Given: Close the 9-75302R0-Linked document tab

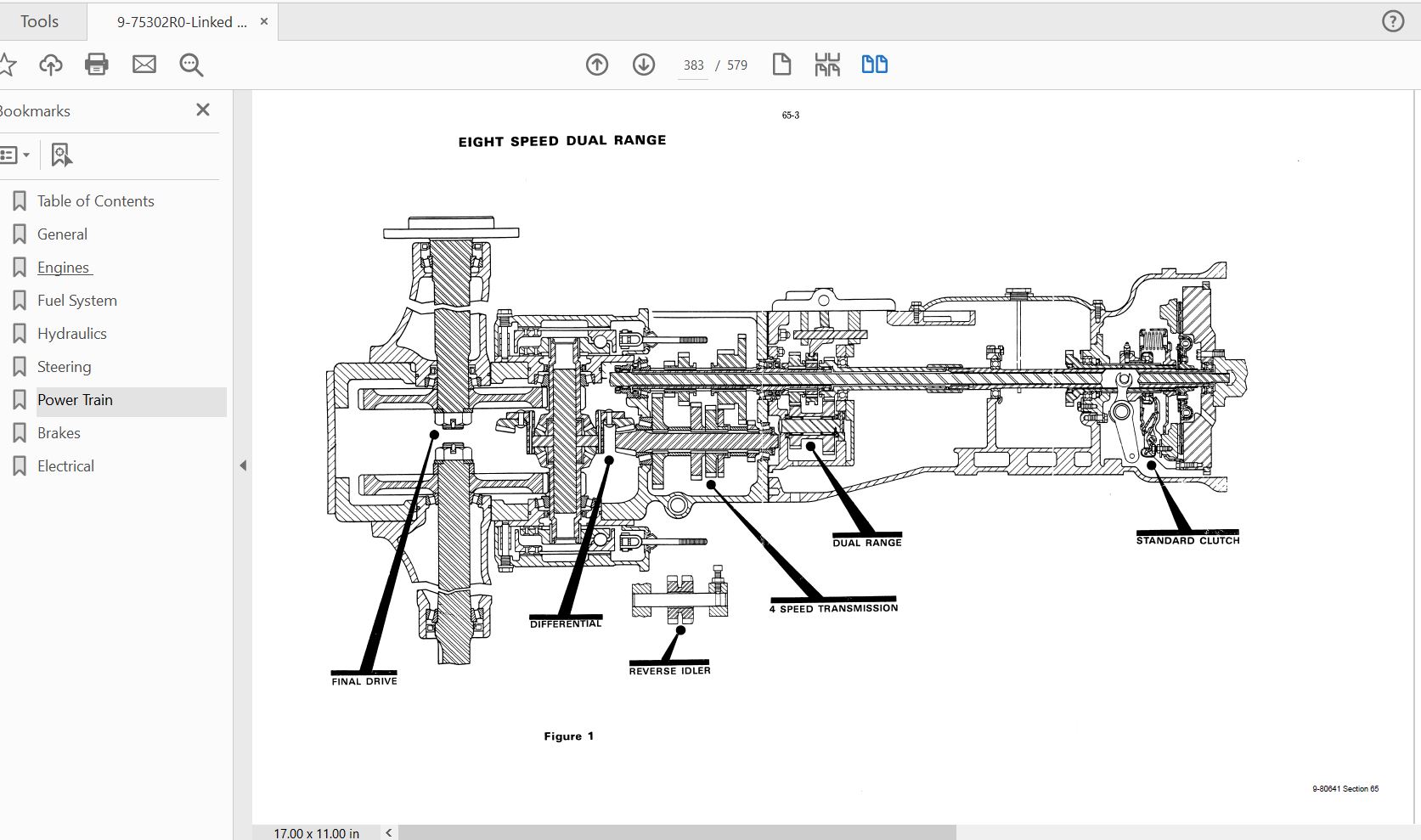Looking at the screenshot, I should coord(264,22).
